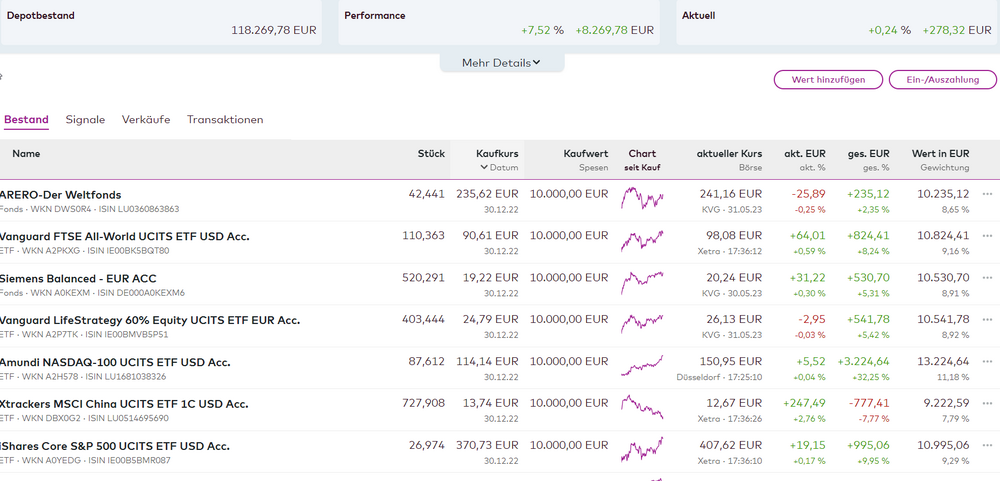Image resolution: width=1000 pixels, height=481 pixels.
Task: Open the Verkäufe tab
Action: tap(145, 120)
